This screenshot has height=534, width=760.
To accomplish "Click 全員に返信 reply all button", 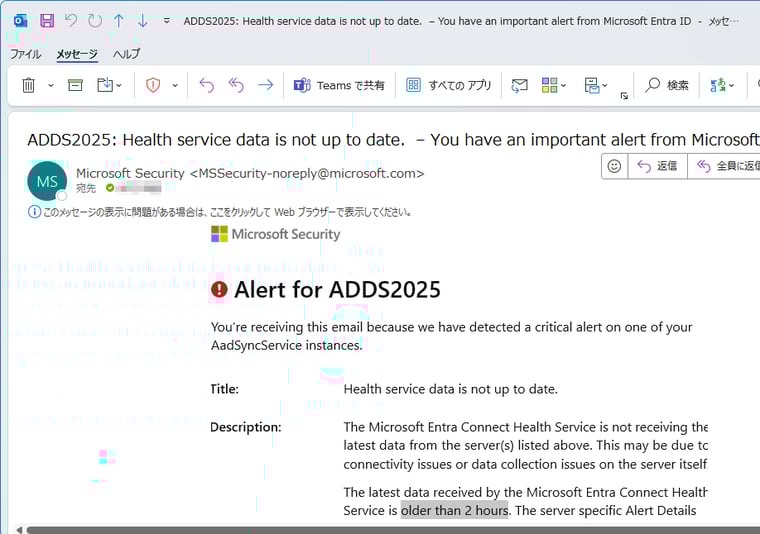I will [725, 166].
